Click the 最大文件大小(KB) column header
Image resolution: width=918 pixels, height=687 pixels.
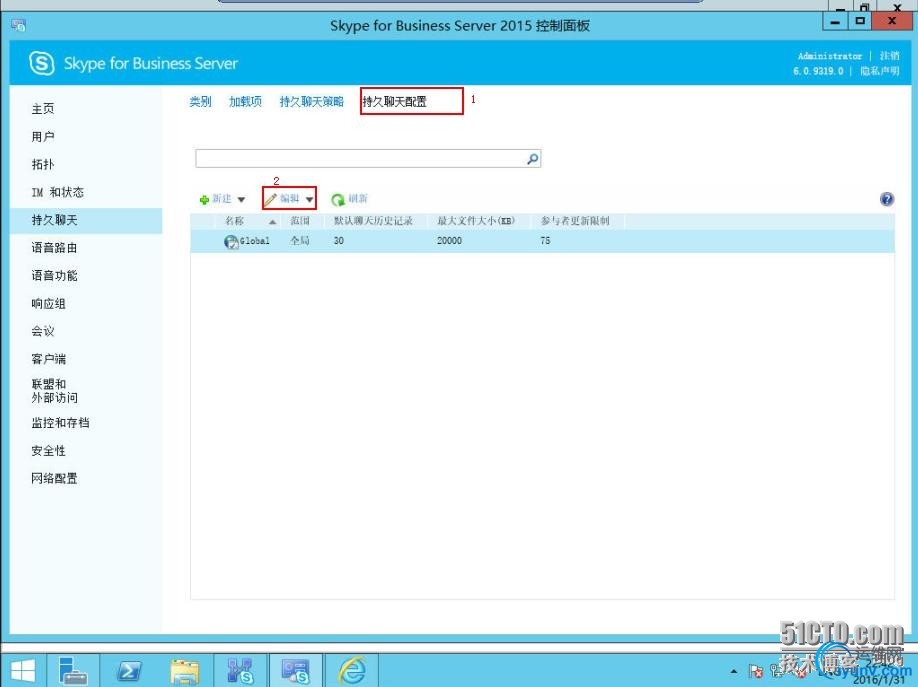[476, 221]
